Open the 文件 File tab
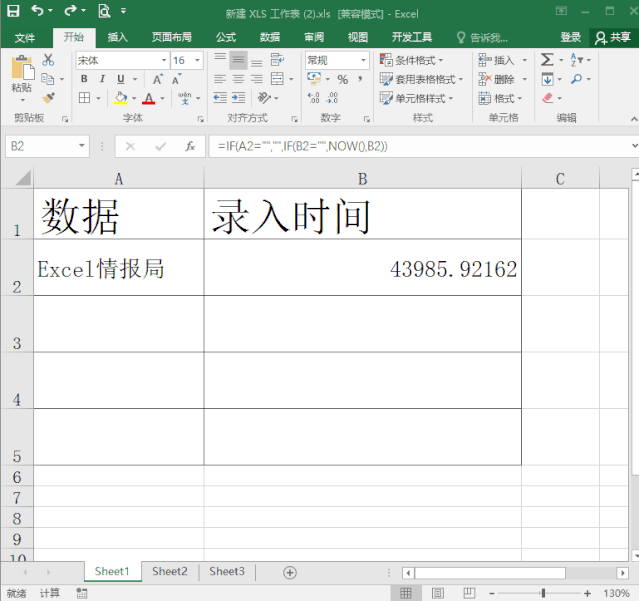 [24, 38]
